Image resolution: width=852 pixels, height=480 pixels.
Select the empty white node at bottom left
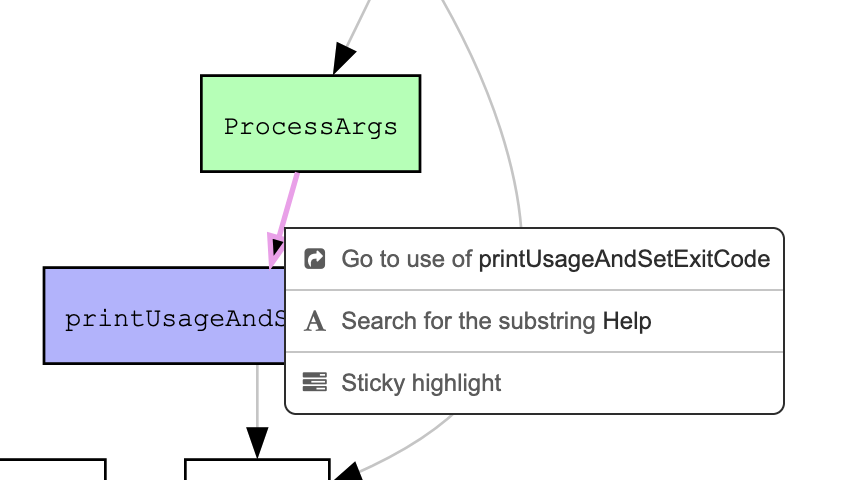click(52, 470)
